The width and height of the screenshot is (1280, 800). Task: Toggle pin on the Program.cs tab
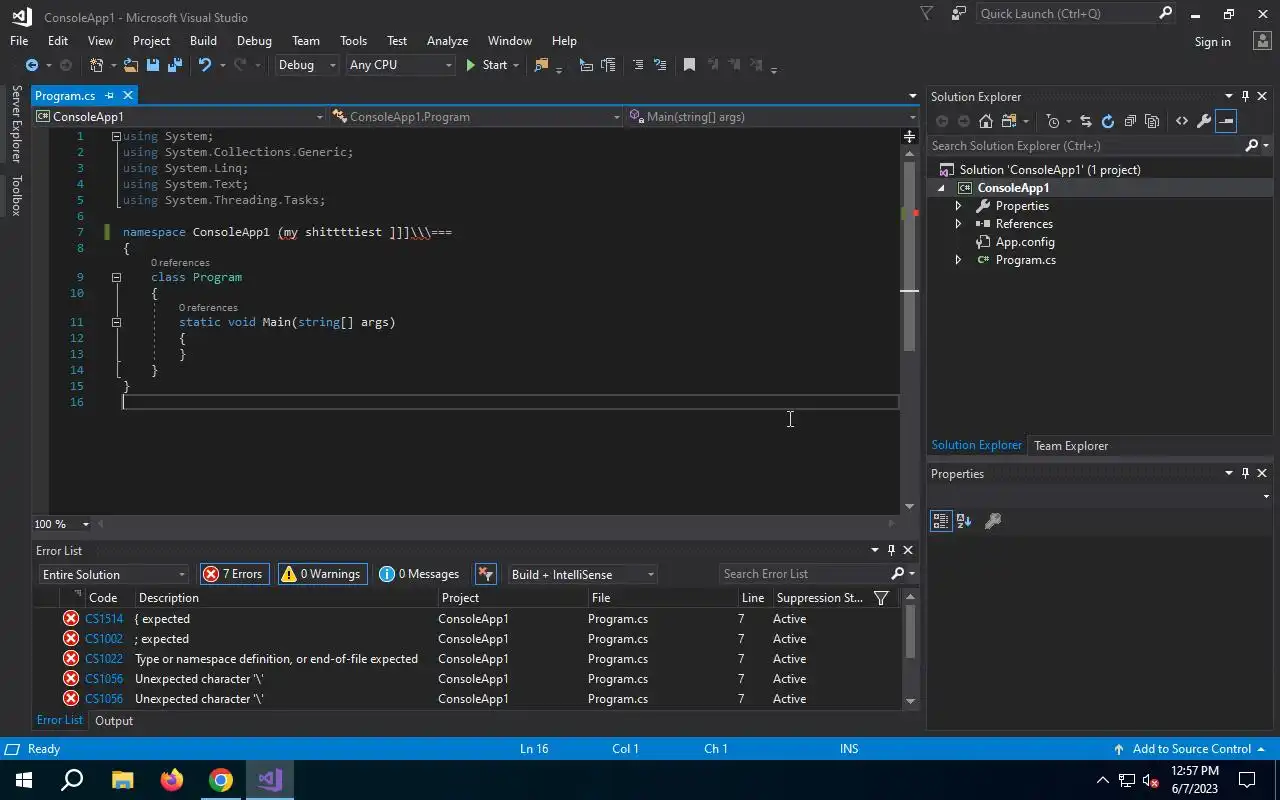tap(110, 96)
